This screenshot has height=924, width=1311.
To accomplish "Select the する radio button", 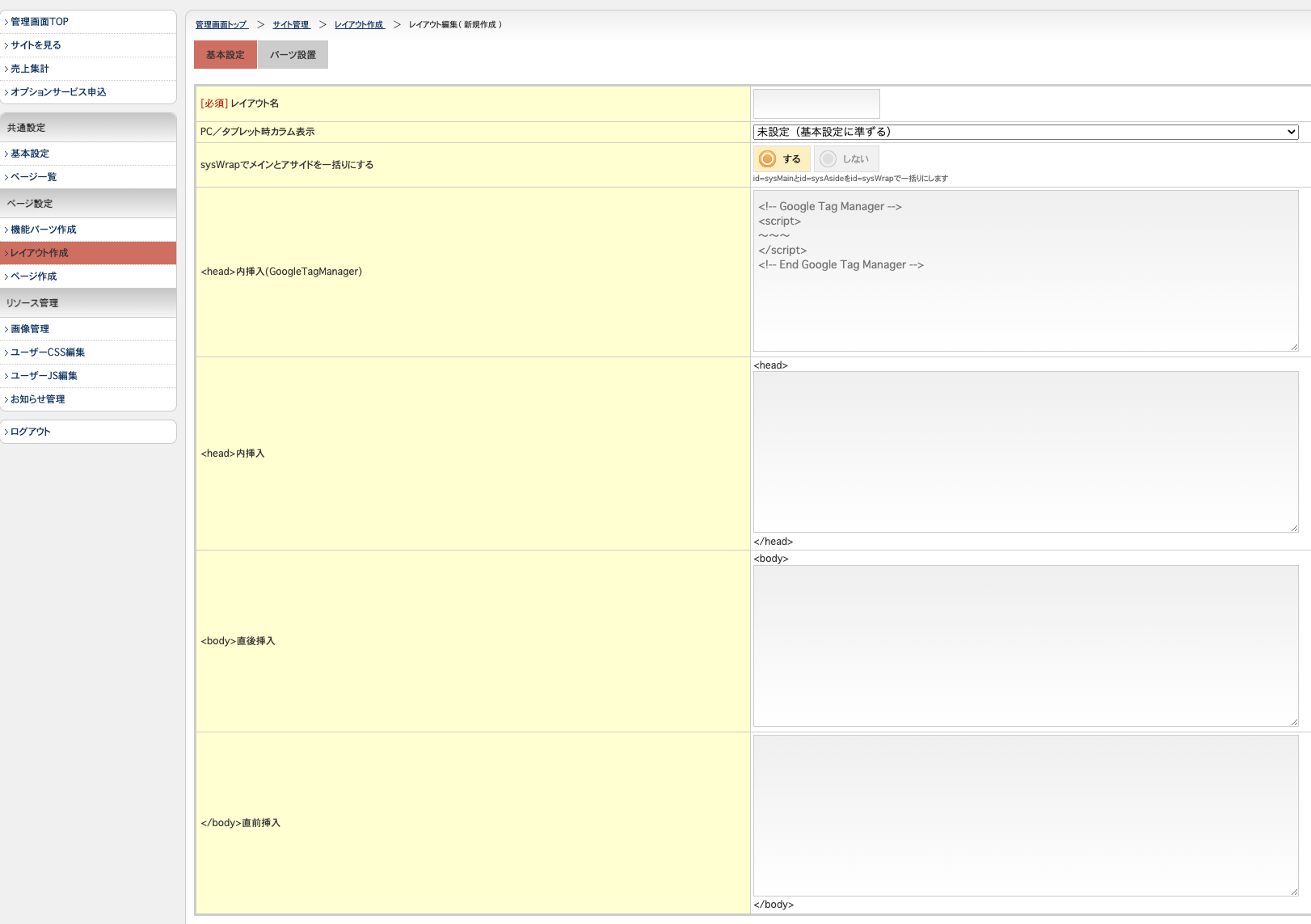I will 768,159.
